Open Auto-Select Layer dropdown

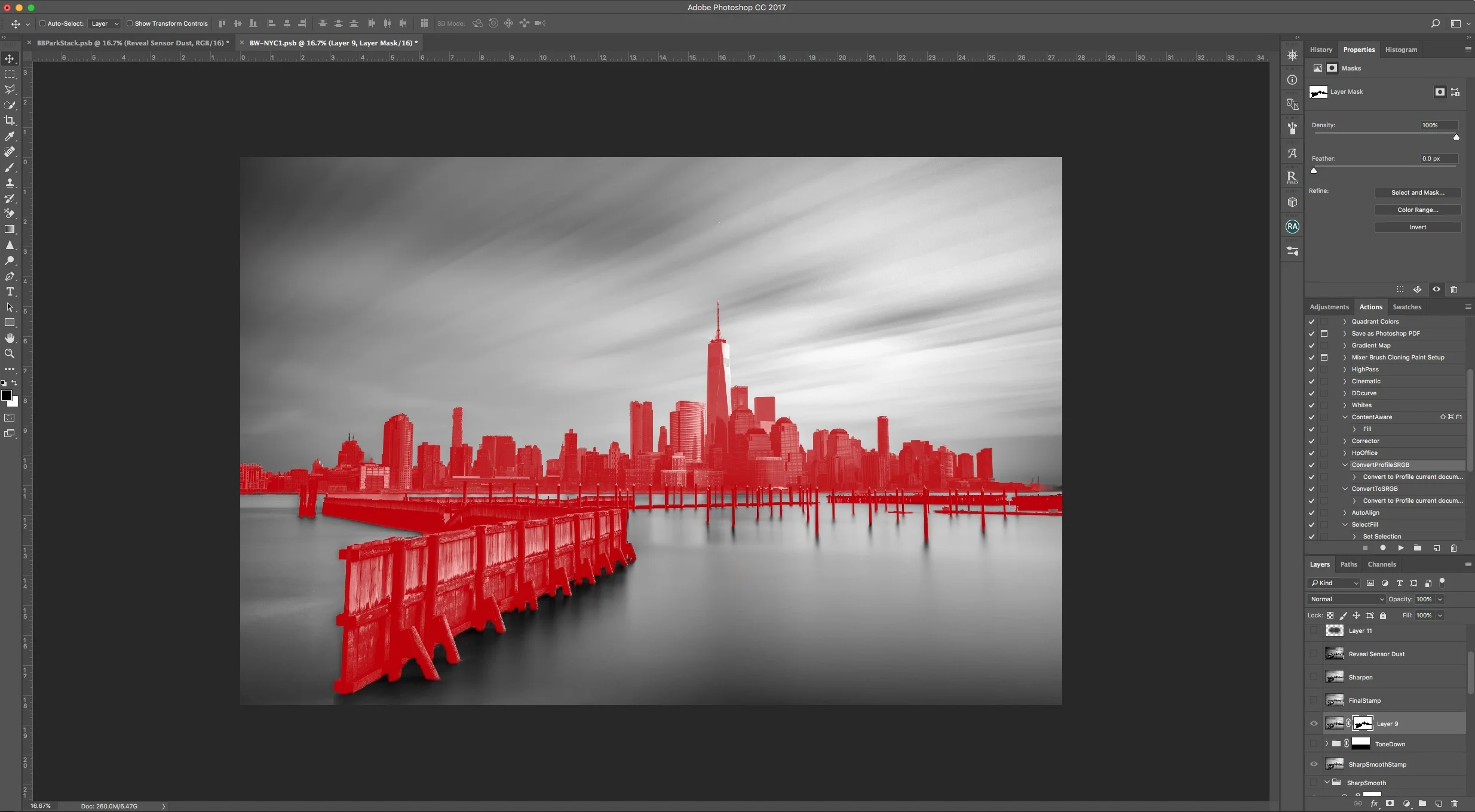104,23
